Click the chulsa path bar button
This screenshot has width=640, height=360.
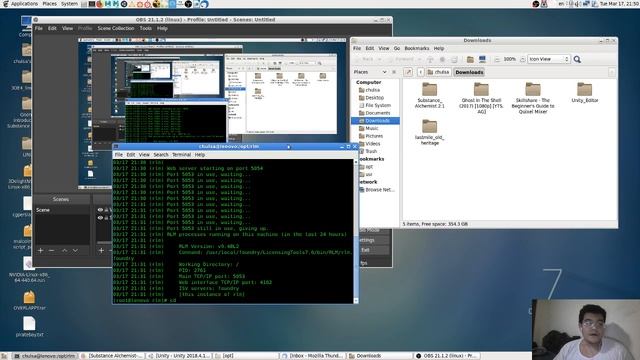pos(438,72)
